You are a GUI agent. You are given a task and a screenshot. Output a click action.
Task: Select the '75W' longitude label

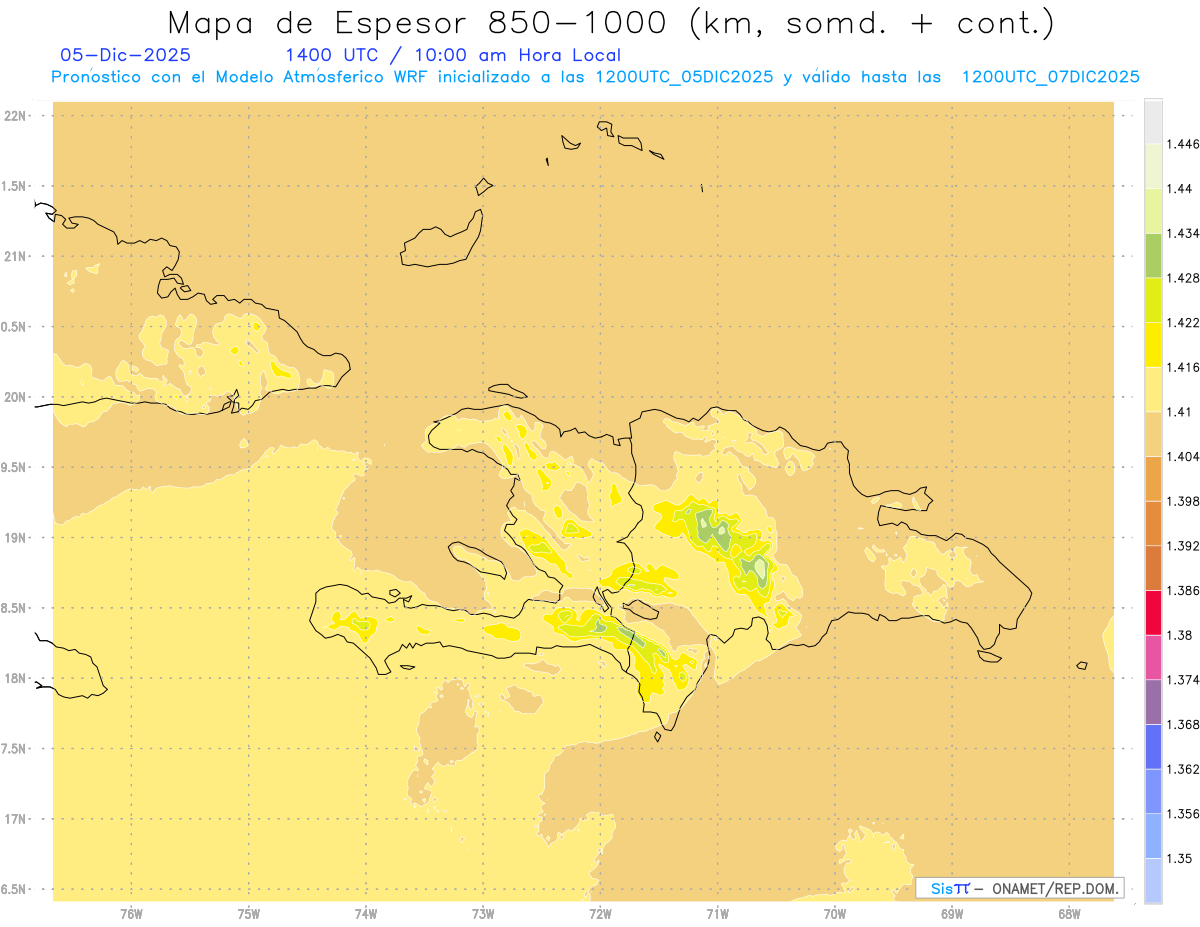[x=249, y=913]
